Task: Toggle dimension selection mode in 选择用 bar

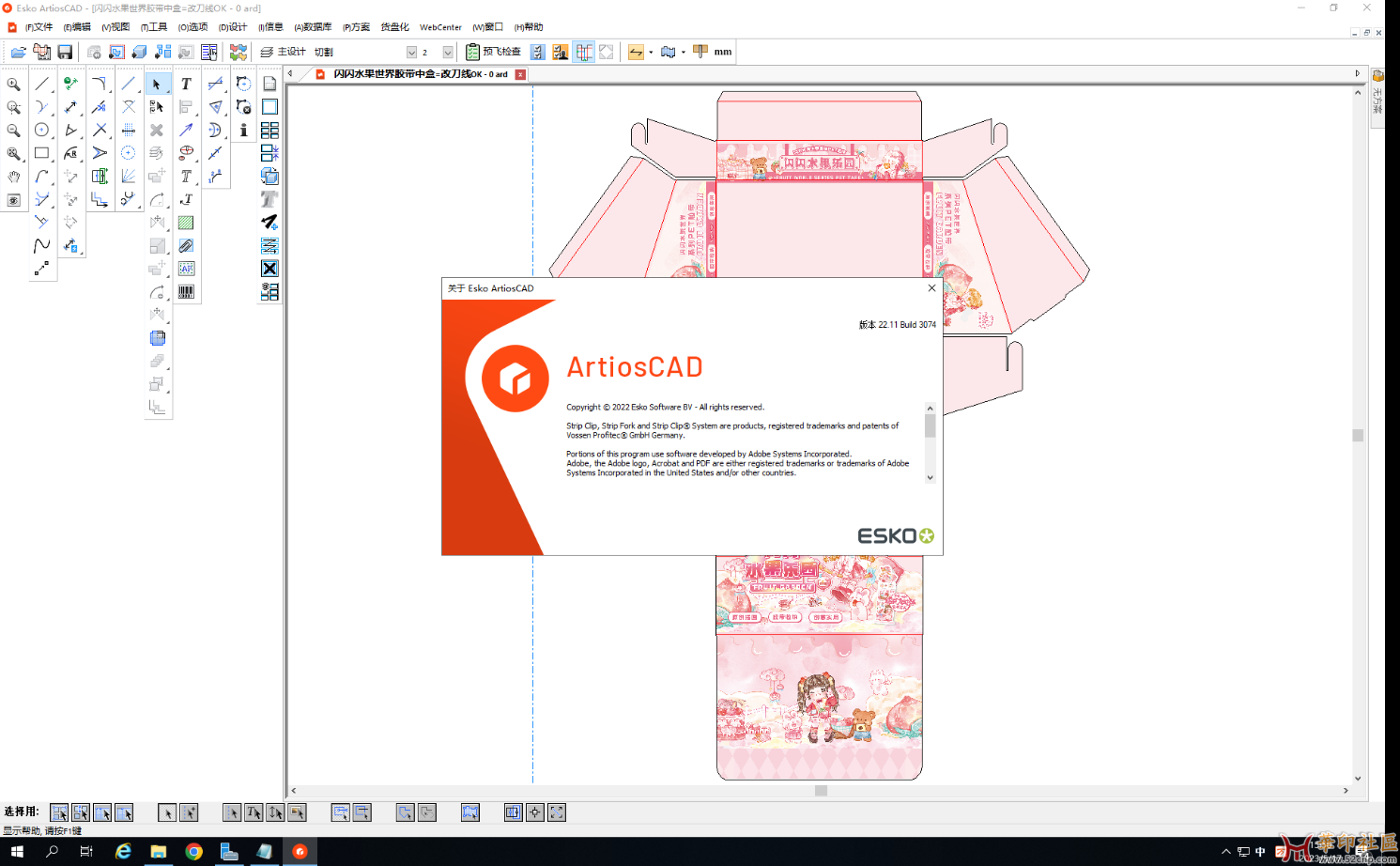Action: pyautogui.click(x=275, y=812)
